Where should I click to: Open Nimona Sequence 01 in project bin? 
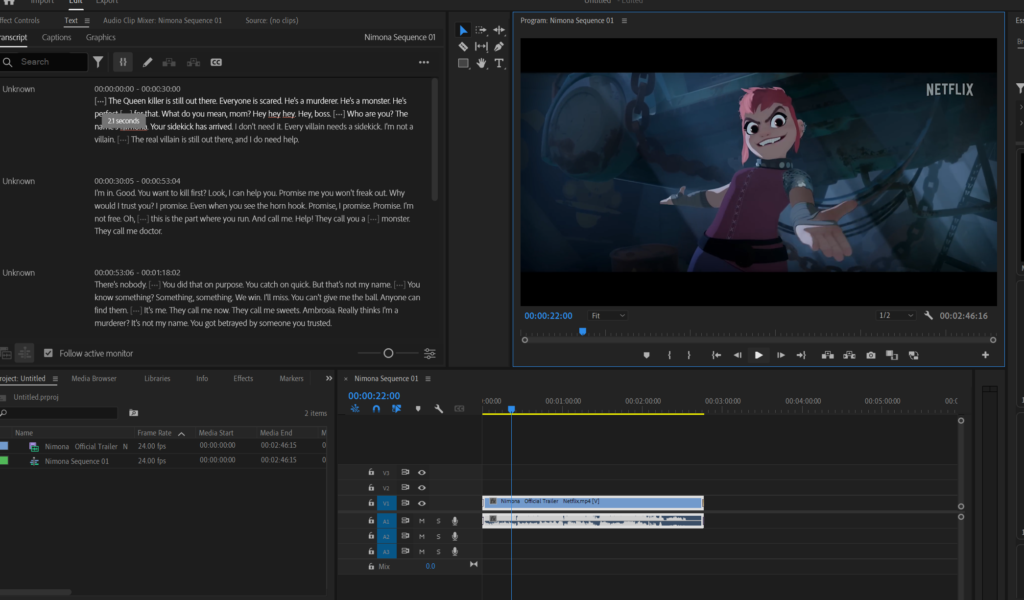pos(77,461)
